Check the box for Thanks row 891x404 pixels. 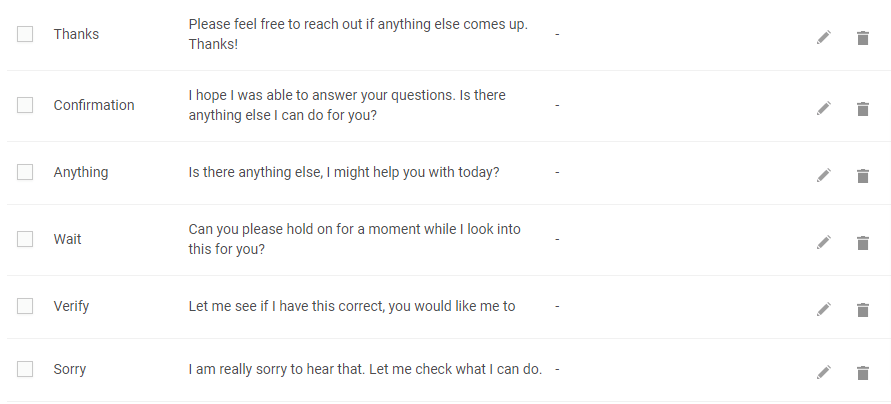pyautogui.click(x=25, y=34)
